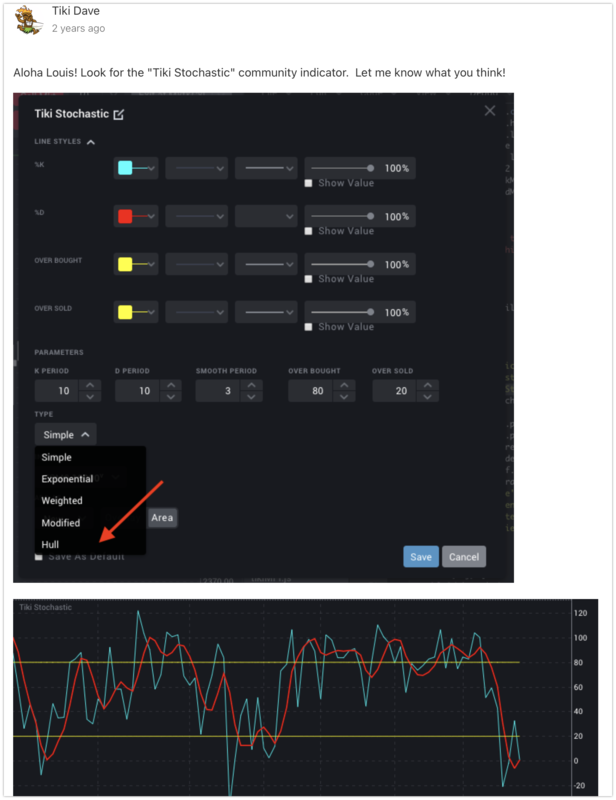
Task: Click the '2 years ago' timestamp
Action: 78,29
